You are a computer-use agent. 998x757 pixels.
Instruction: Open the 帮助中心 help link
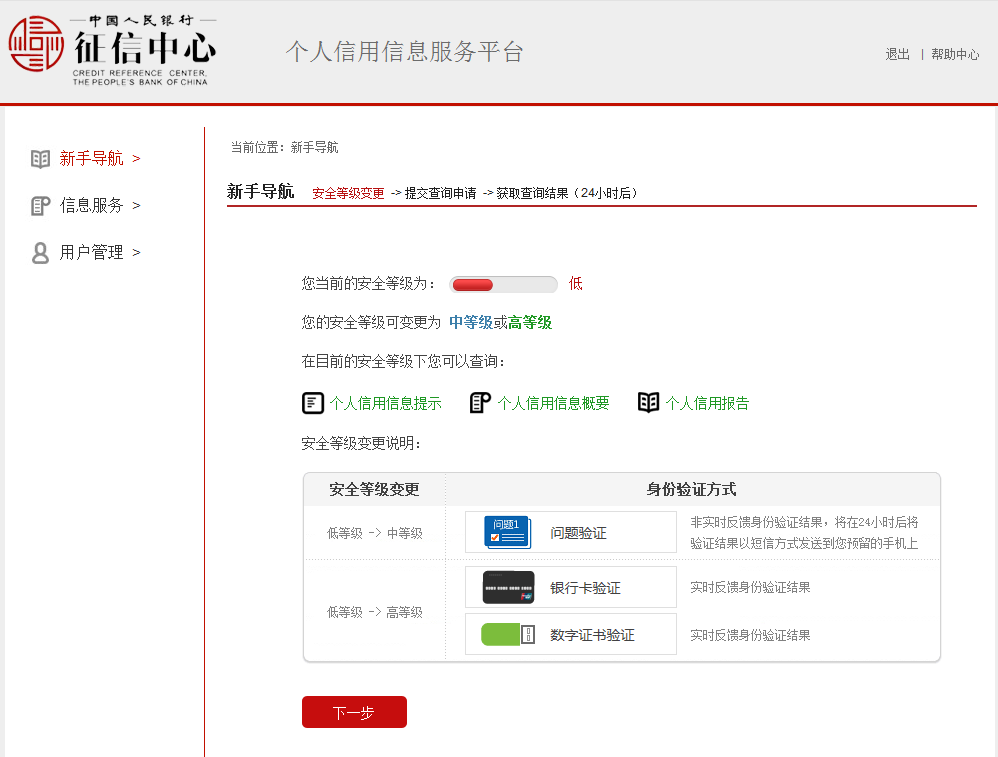point(955,55)
